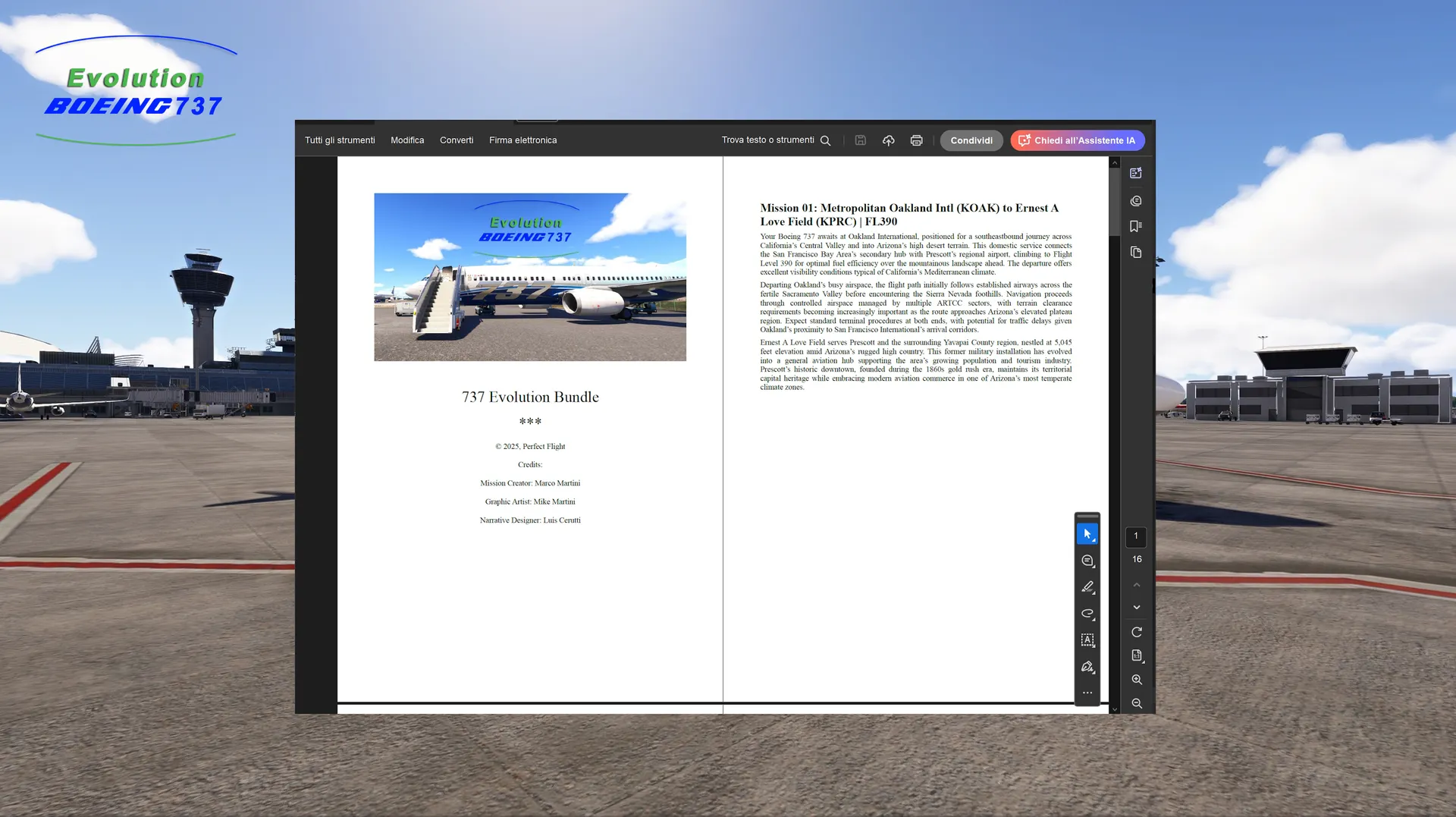Select the highlighter tool
Viewport: 1456px width, 817px height.
click(1087, 587)
